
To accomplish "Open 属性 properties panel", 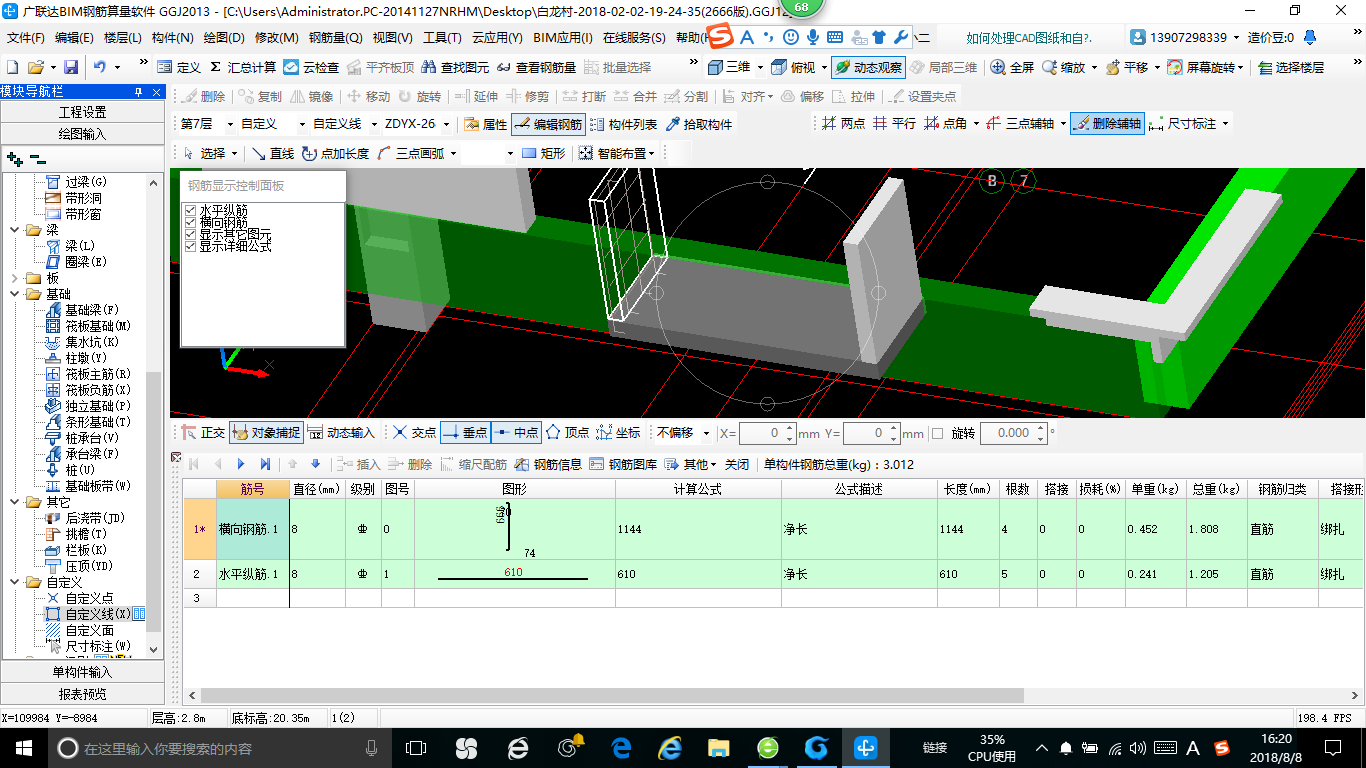I will [486, 124].
